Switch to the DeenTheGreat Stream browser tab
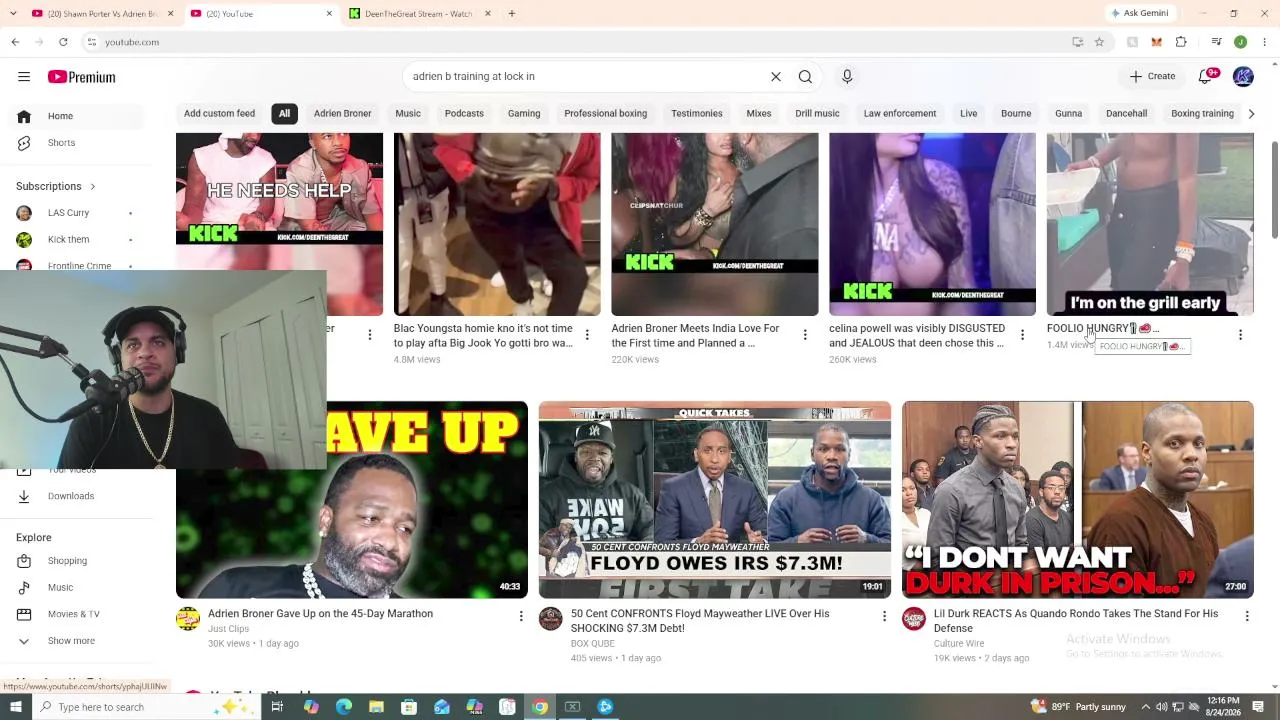This screenshot has width=1280, height=720. [x=410, y=14]
